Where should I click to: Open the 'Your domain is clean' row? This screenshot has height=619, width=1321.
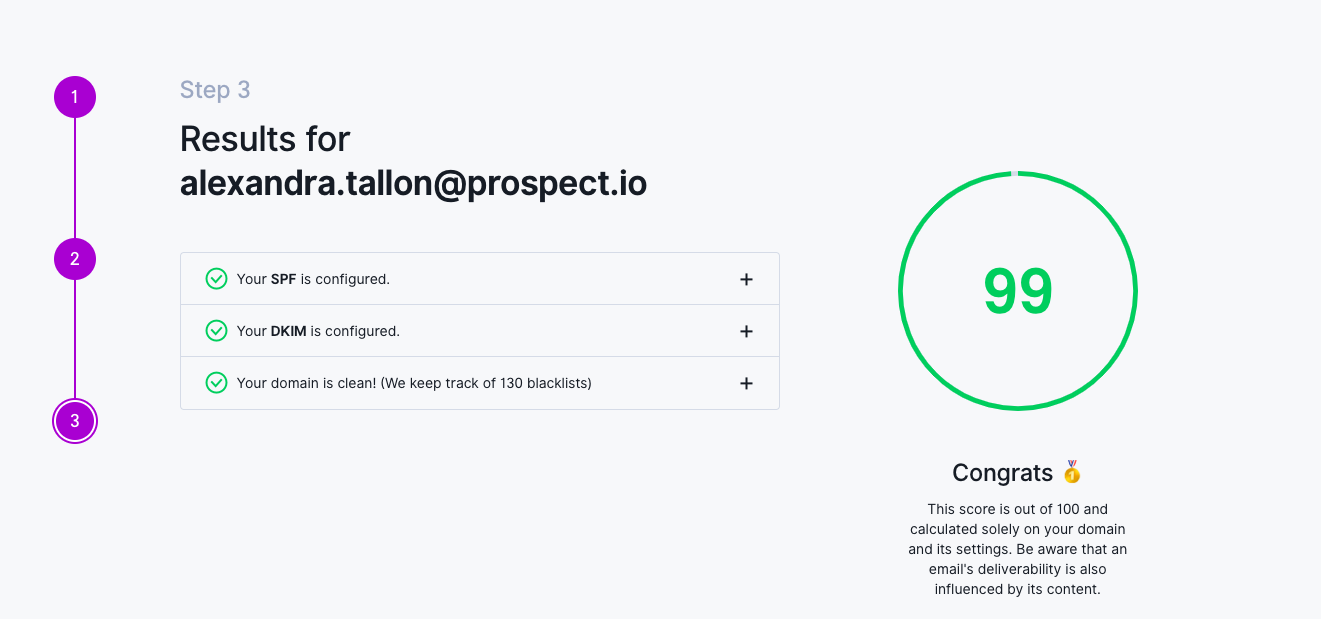pos(480,383)
